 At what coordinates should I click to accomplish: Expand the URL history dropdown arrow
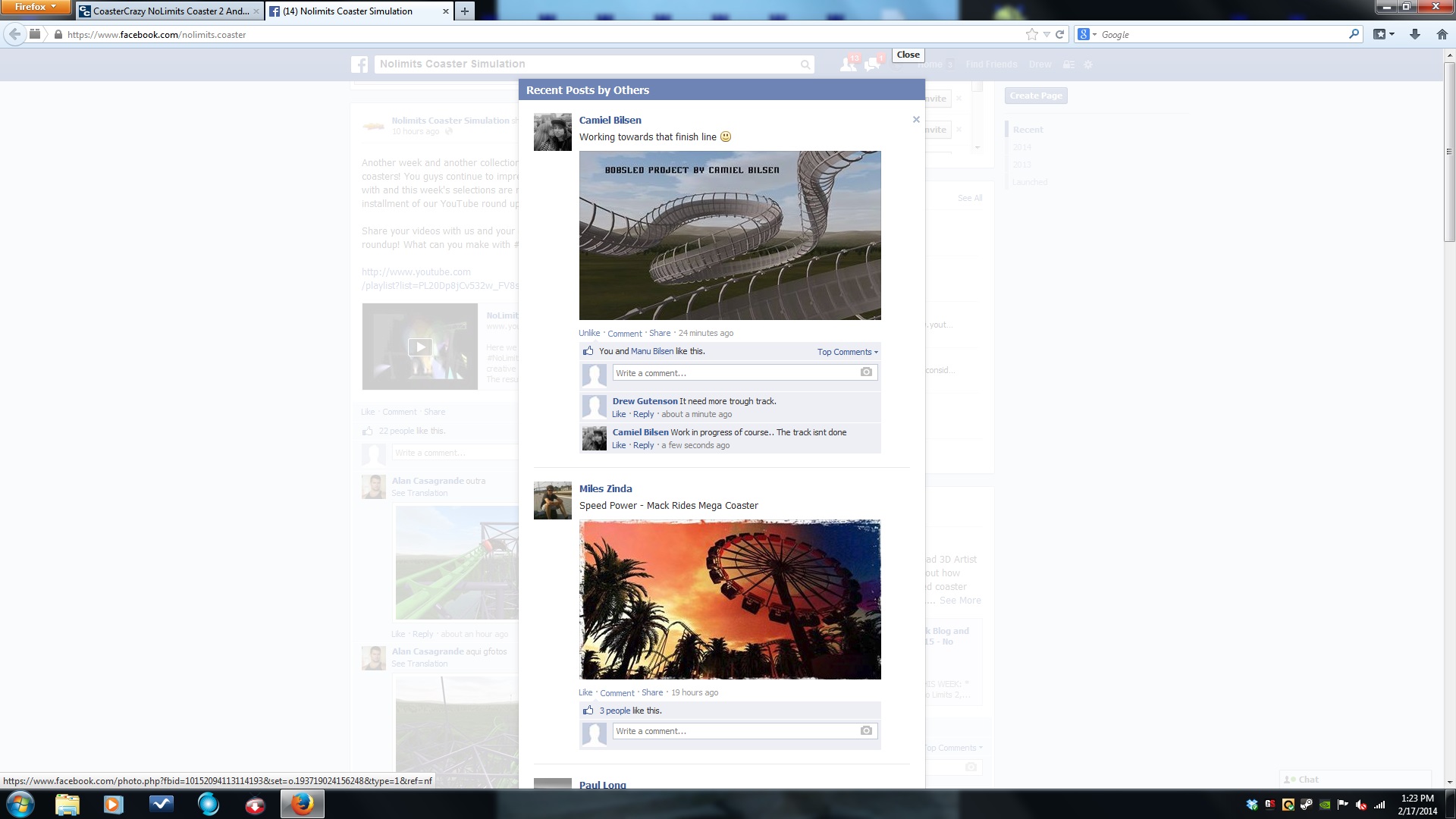click(1046, 34)
